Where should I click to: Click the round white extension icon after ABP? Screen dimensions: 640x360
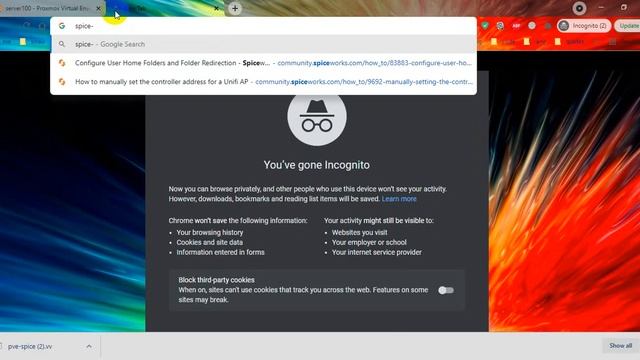[x=531, y=25]
